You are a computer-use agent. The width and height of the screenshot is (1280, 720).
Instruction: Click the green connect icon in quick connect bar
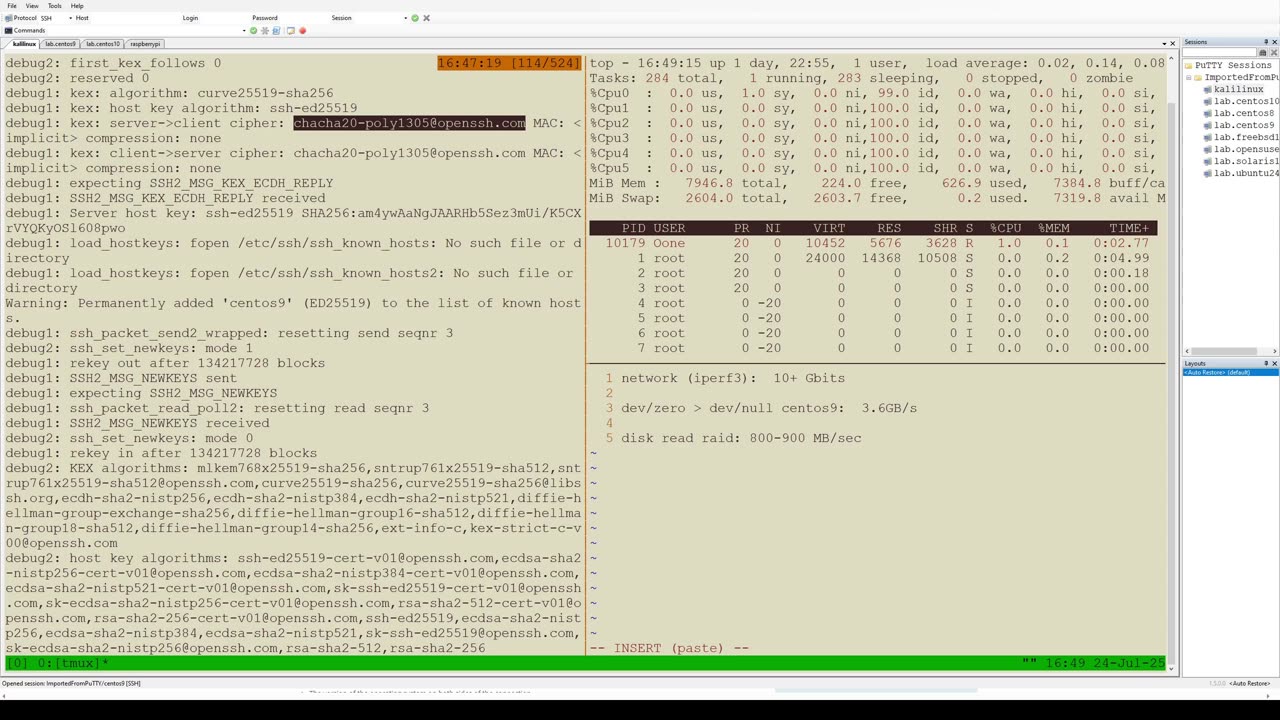tap(415, 18)
